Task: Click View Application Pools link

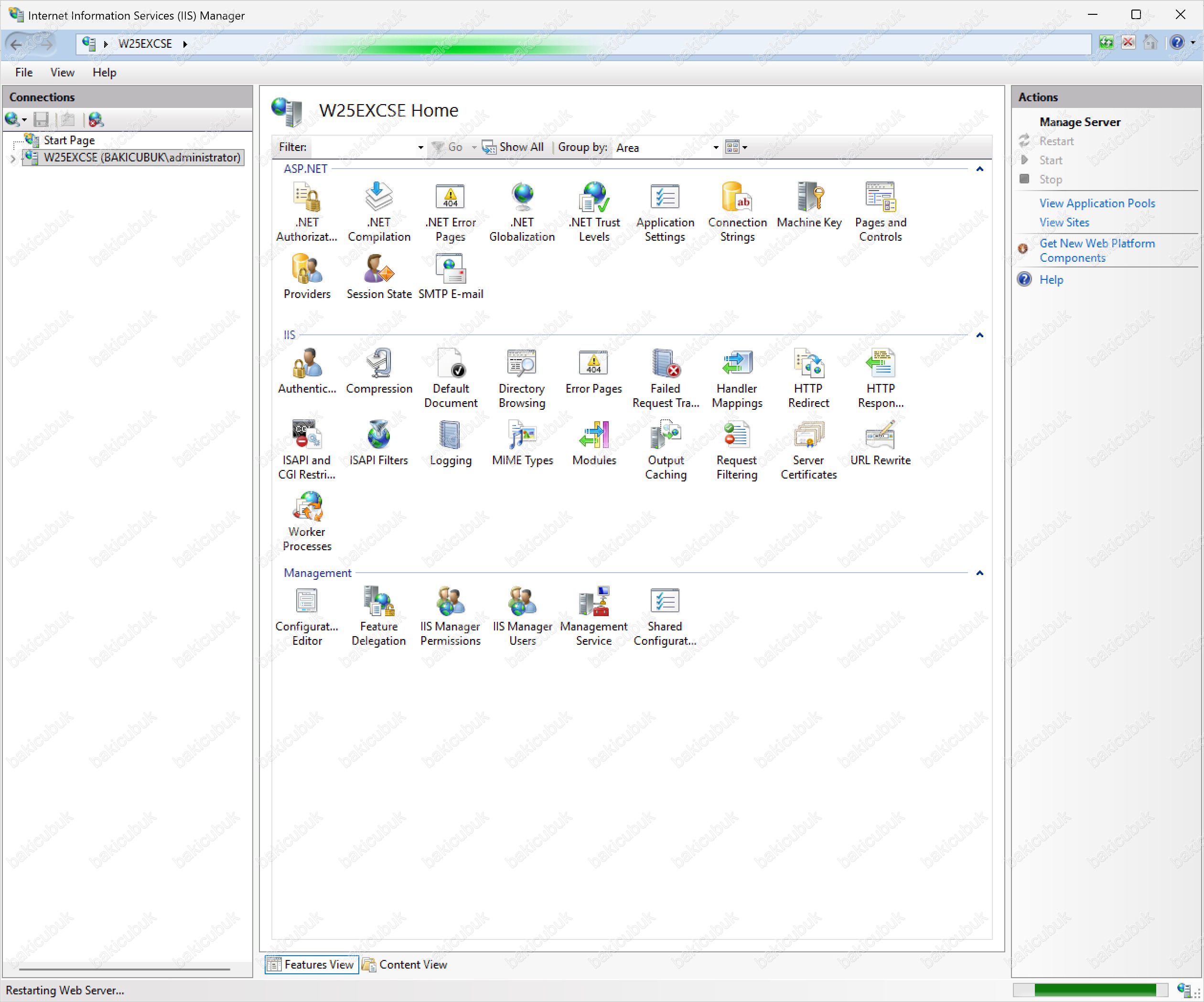Action: point(1097,203)
